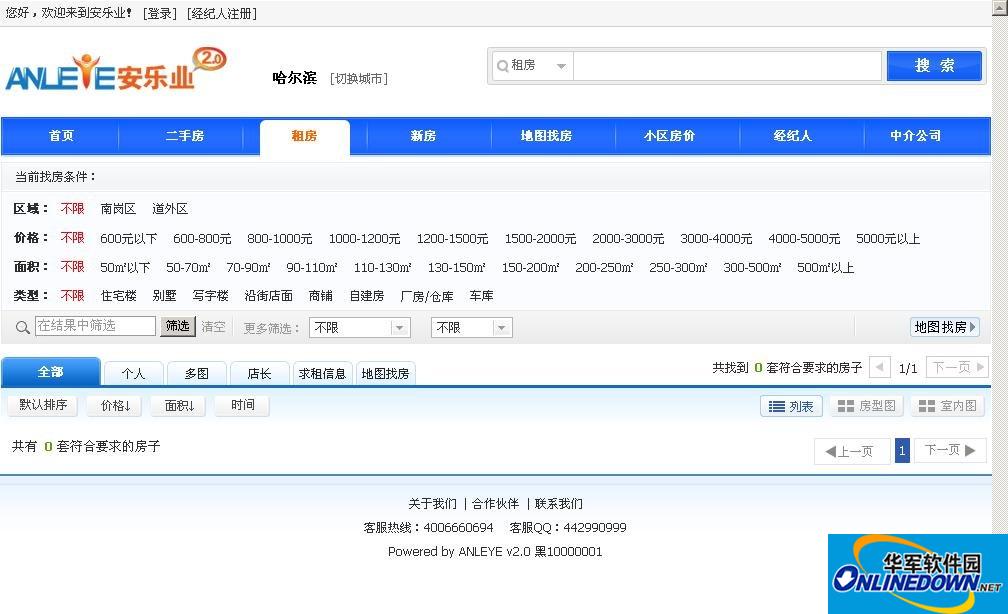The image size is (1008, 614).
Task: Switch to the 个人 listings tab
Action: 133,373
